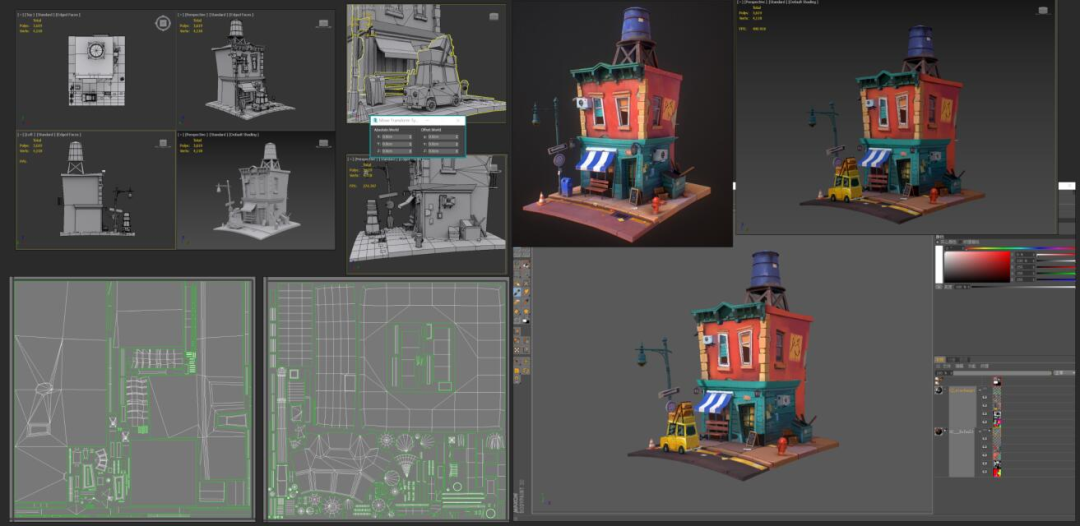
Task: Click the opacity slider in the layers panel
Action: 1000,373
